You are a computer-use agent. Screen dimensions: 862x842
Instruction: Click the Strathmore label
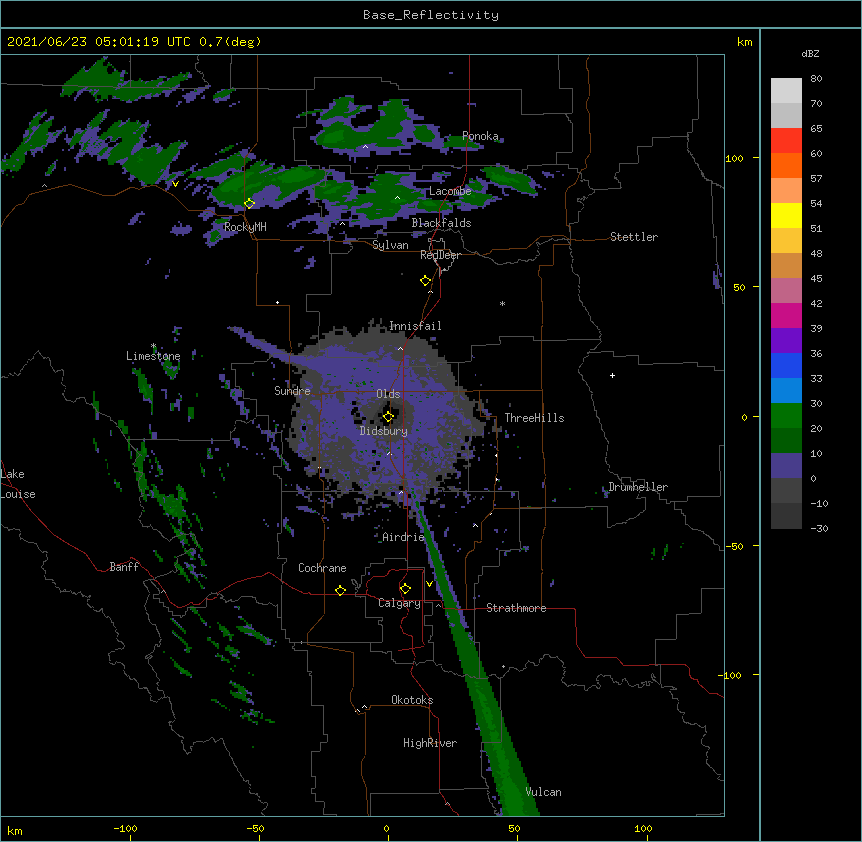coord(516,608)
